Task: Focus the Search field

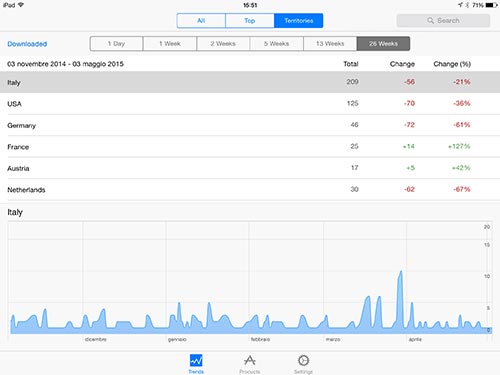Action: (x=443, y=21)
